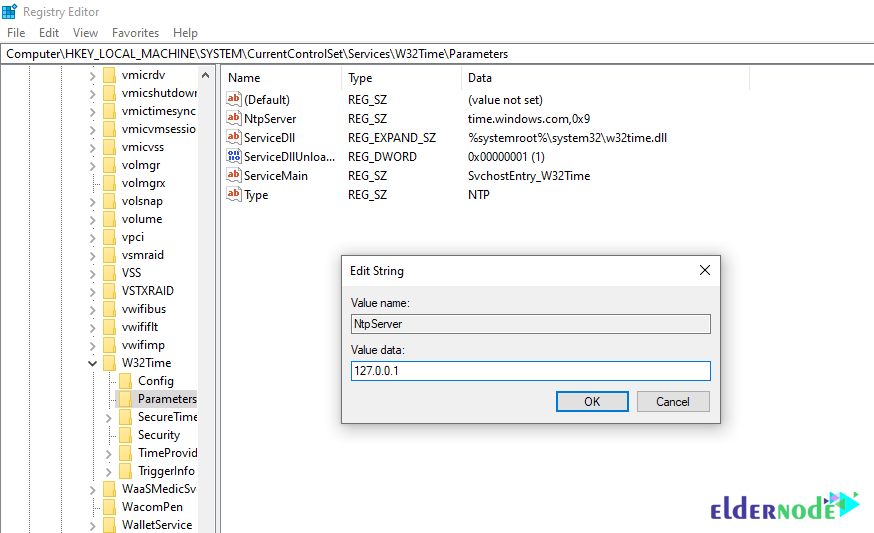Click the volsnap folder icon
The height and width of the screenshot is (533, 874).
[x=110, y=201]
